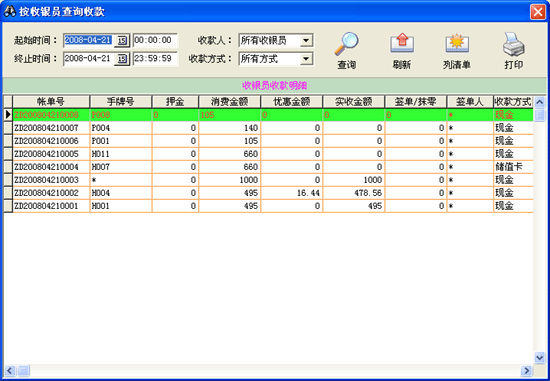This screenshot has height=381, width=550.
Task: Click the 打印 printer icon
Action: (514, 44)
